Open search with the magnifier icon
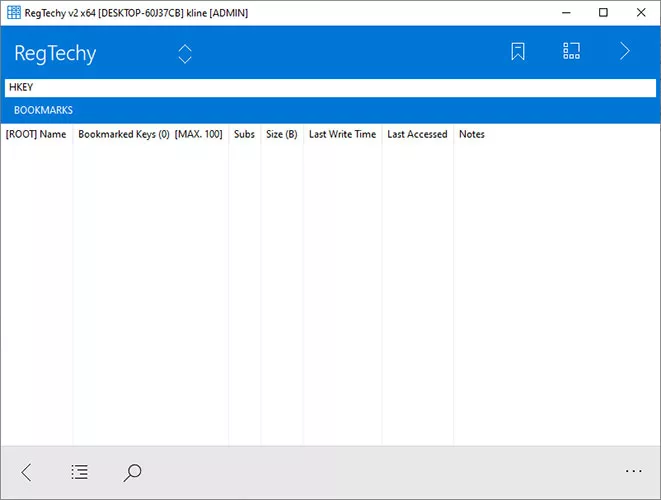The image size is (661, 500). [132, 472]
